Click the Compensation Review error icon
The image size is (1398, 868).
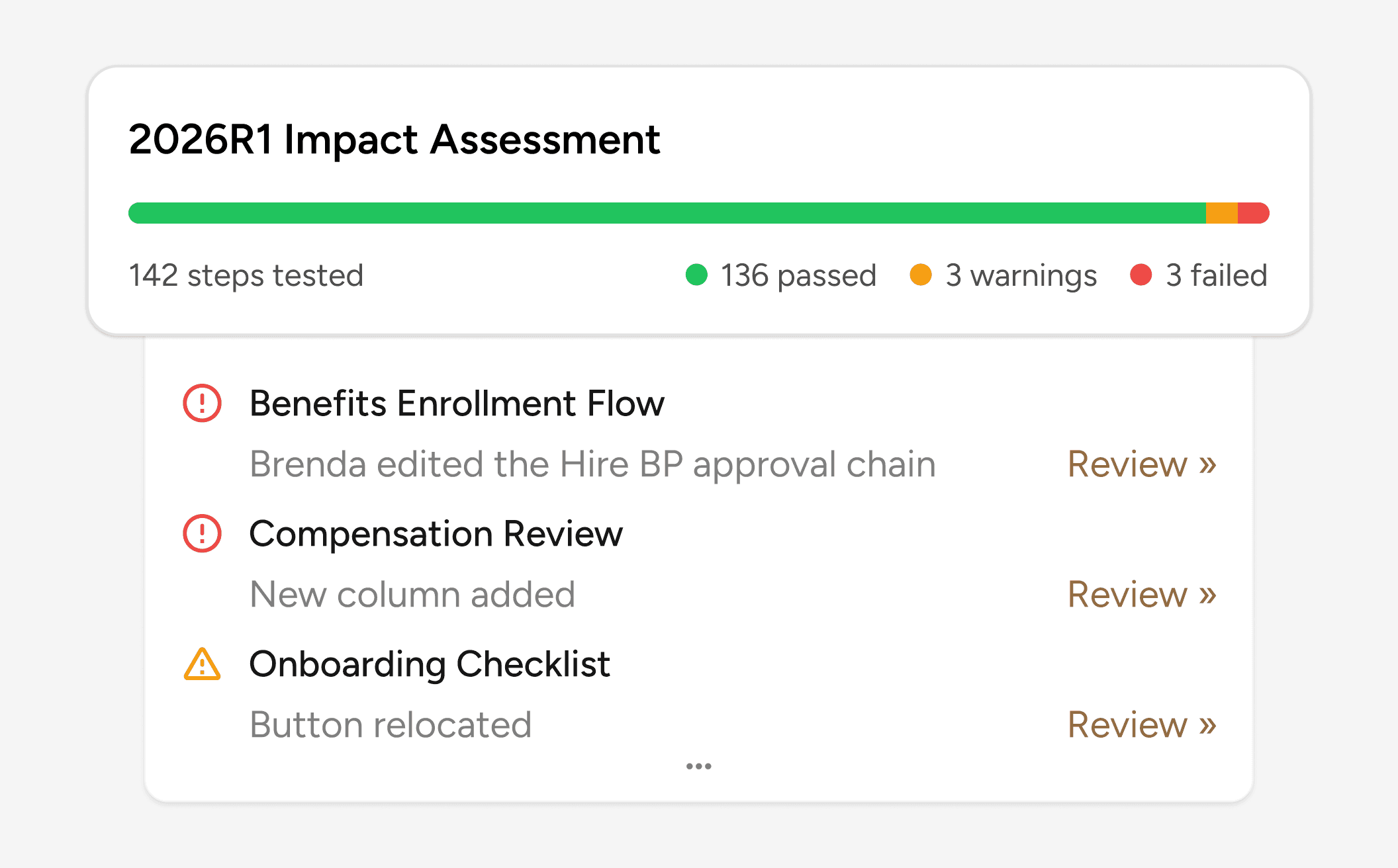[x=202, y=533]
